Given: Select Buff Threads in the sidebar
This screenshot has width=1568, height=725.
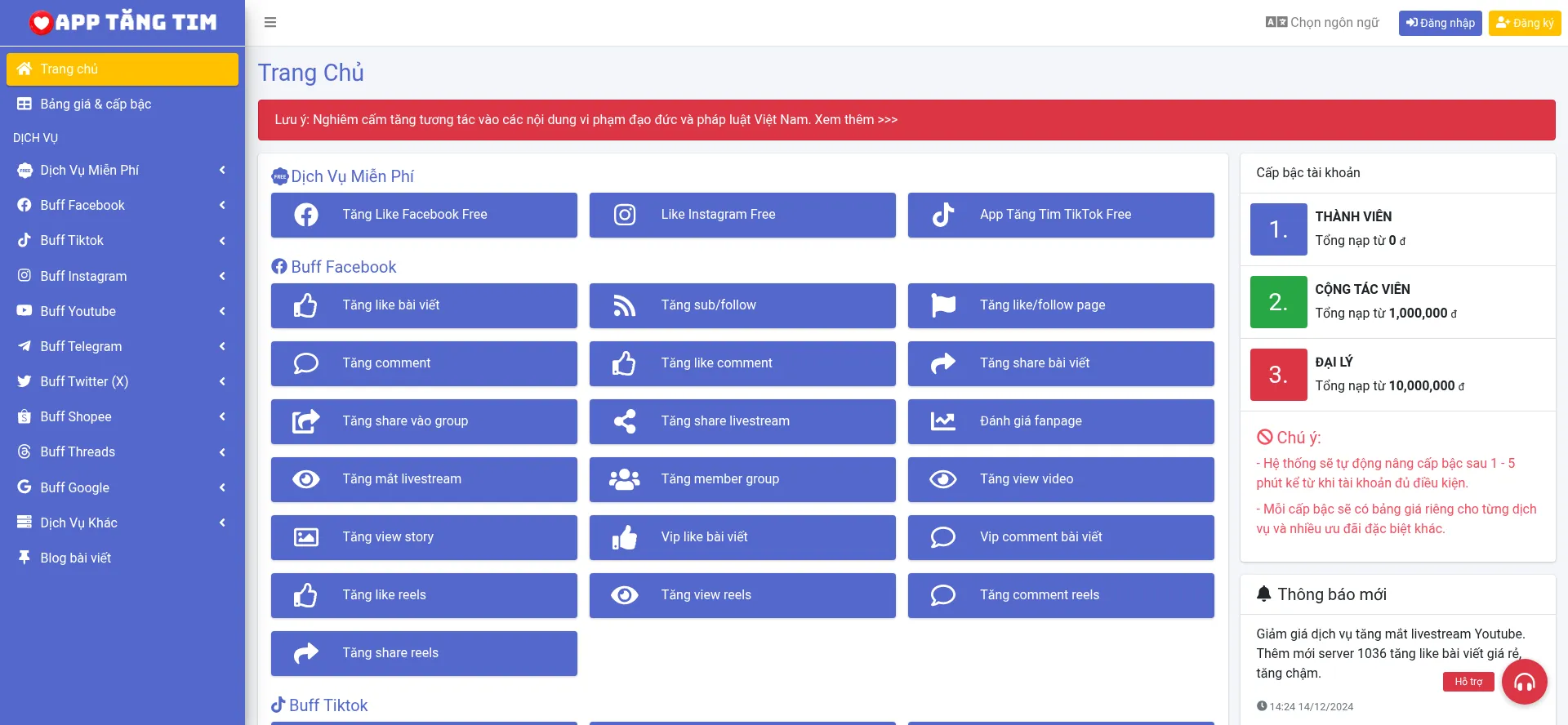Looking at the screenshot, I should (x=122, y=451).
